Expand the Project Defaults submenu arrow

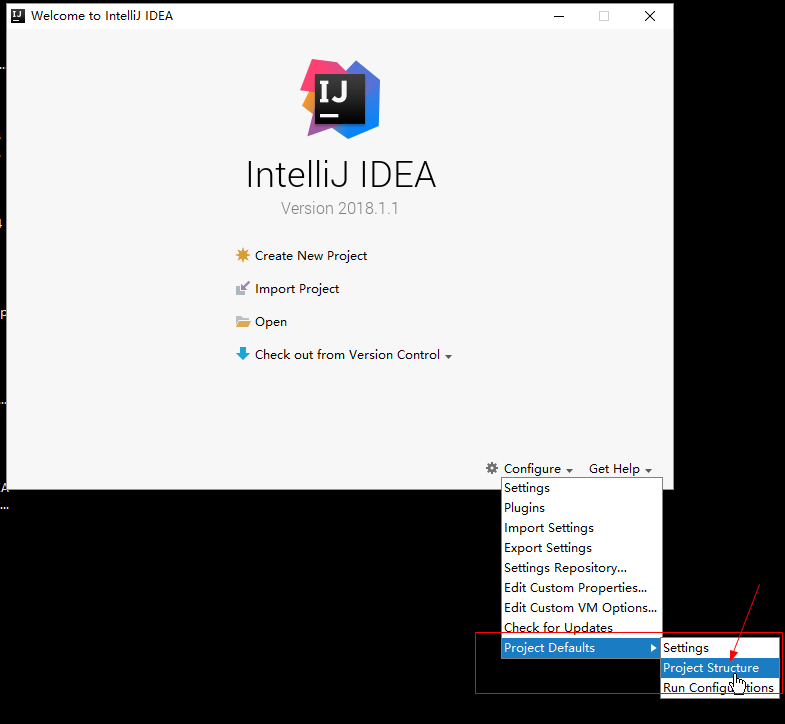click(654, 648)
